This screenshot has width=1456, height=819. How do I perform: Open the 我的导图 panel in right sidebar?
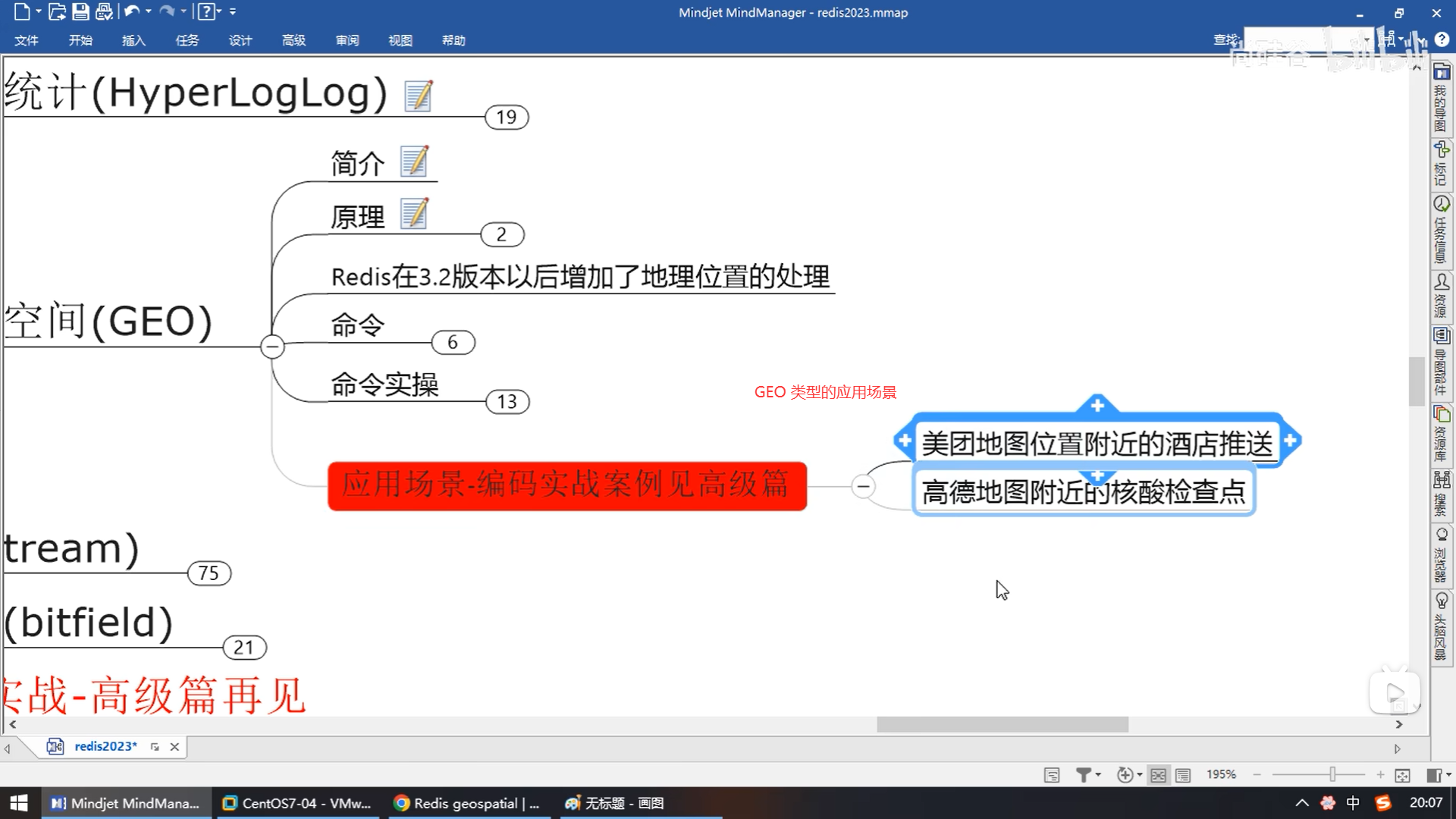coord(1442,99)
